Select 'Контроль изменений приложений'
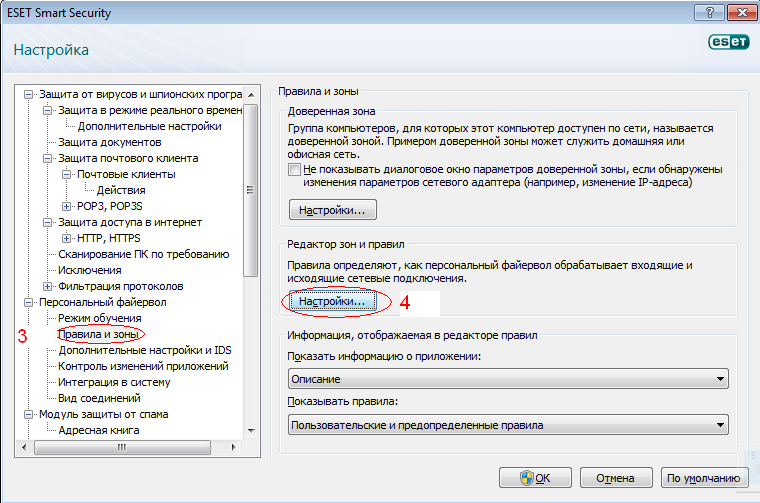The image size is (760, 503). click(143, 366)
